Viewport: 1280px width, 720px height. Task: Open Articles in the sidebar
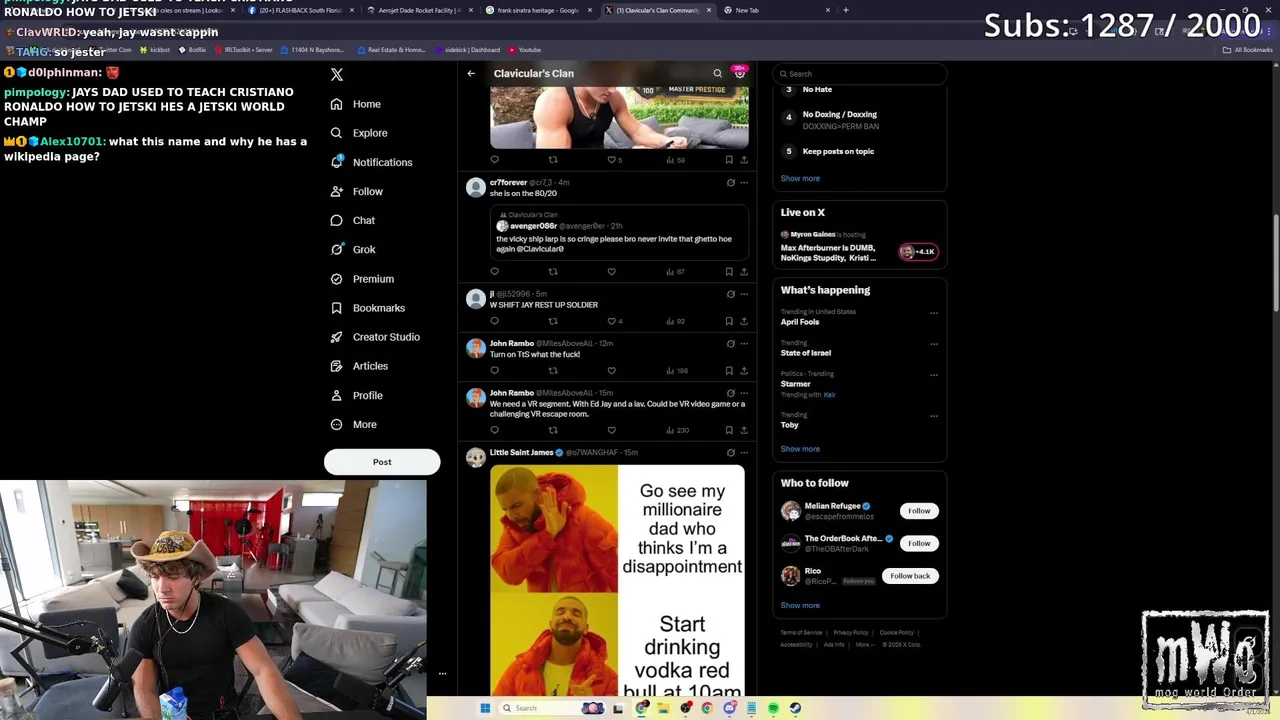coord(359,366)
